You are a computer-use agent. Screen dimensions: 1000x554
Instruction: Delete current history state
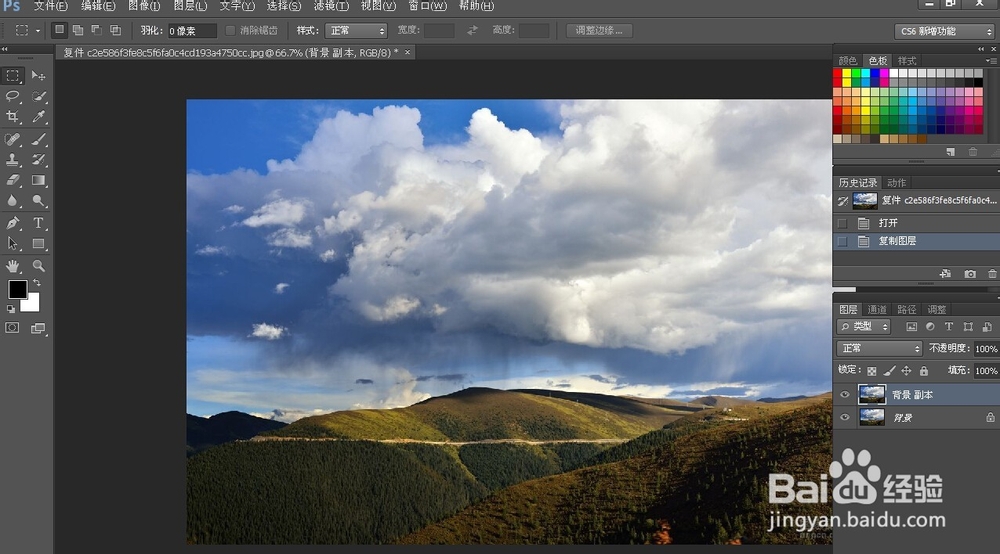[x=992, y=273]
